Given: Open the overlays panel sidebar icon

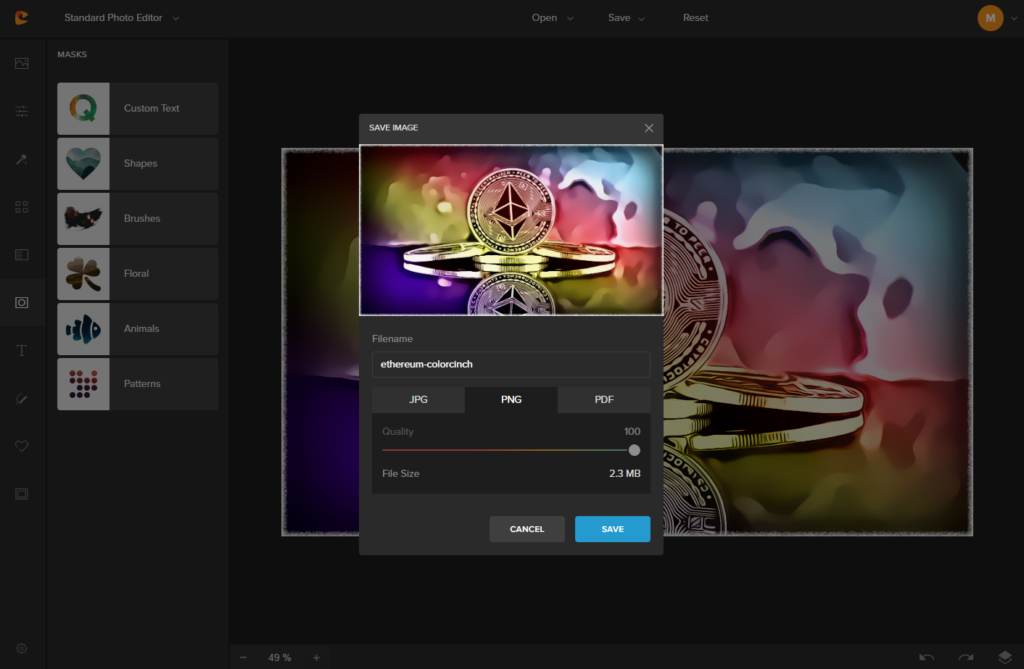Looking at the screenshot, I should tap(22, 255).
